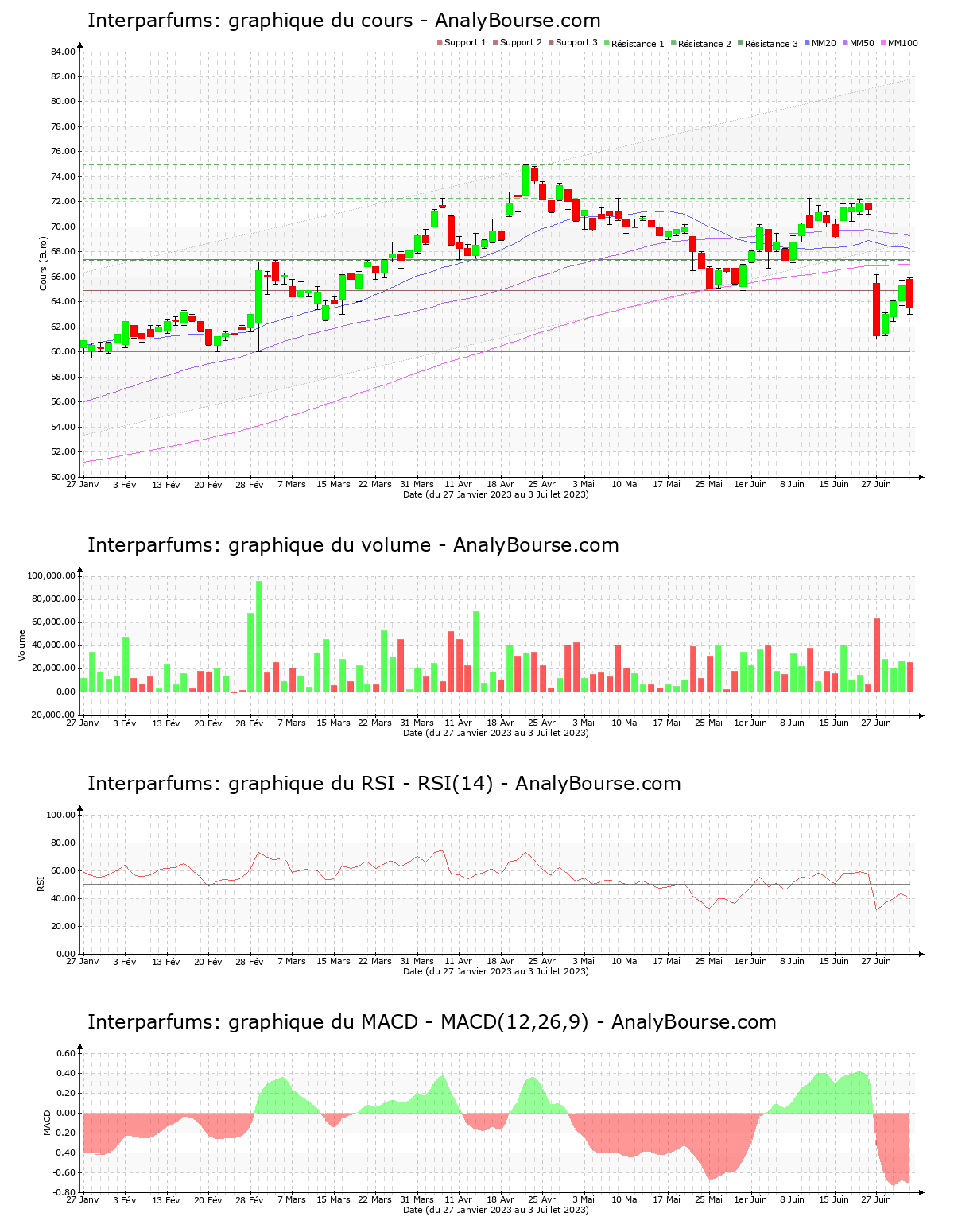Viewport: 954px width, 1232px height.
Task: Click the 40,000.00 value on volume axis
Action: coord(53,645)
